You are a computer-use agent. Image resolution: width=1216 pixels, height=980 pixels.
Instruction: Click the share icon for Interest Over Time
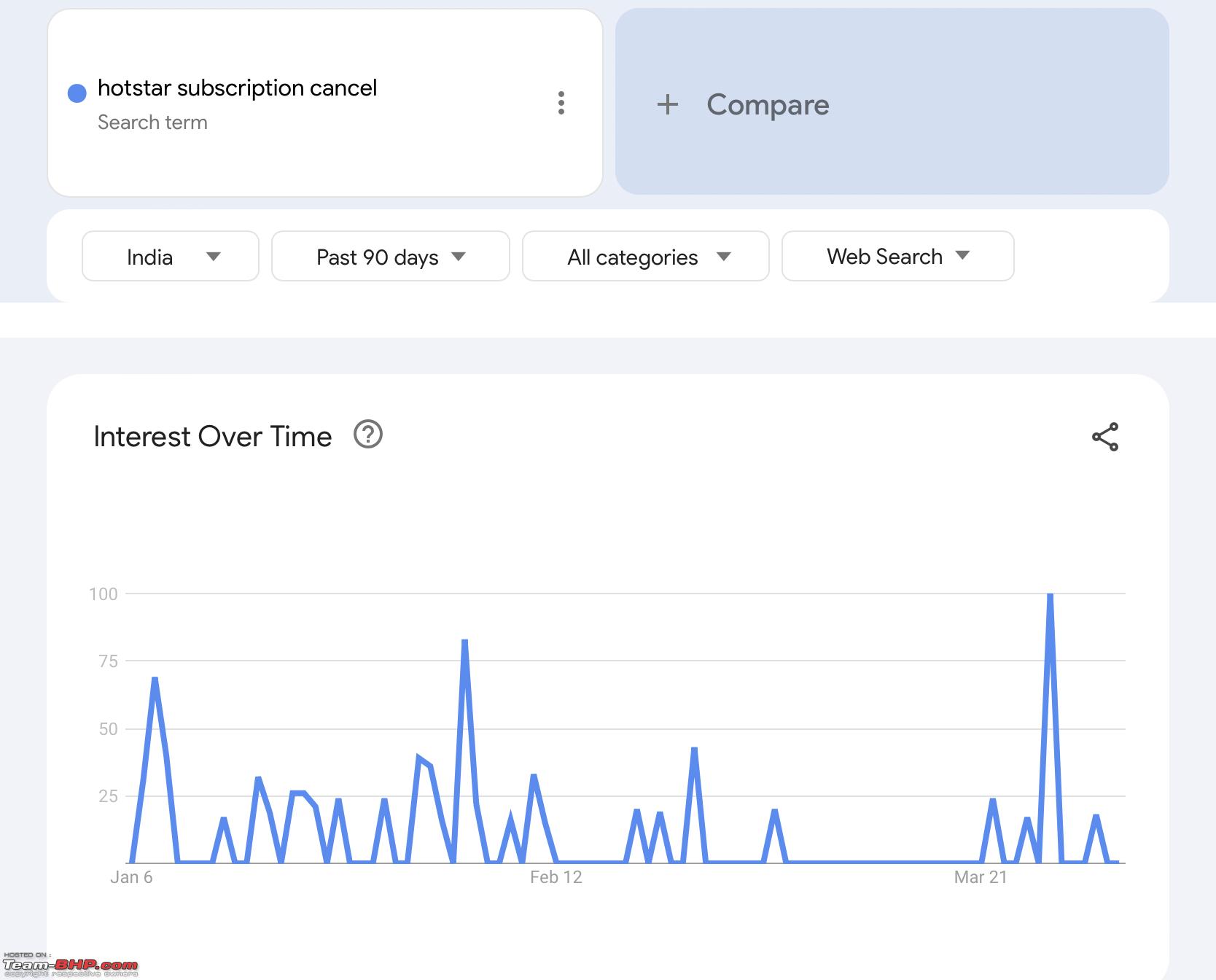click(1105, 437)
